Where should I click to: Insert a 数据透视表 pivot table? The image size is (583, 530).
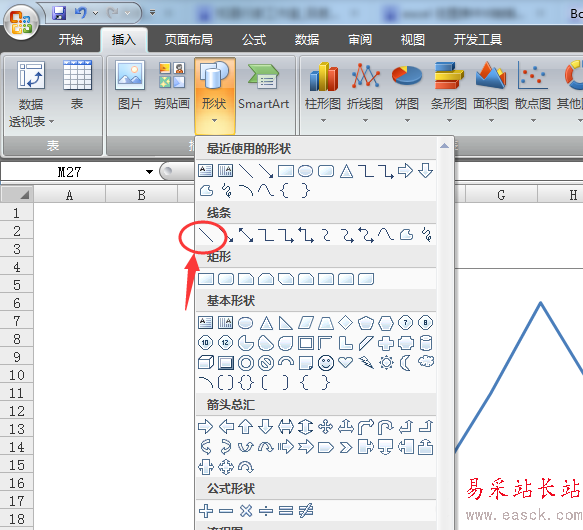[31, 94]
